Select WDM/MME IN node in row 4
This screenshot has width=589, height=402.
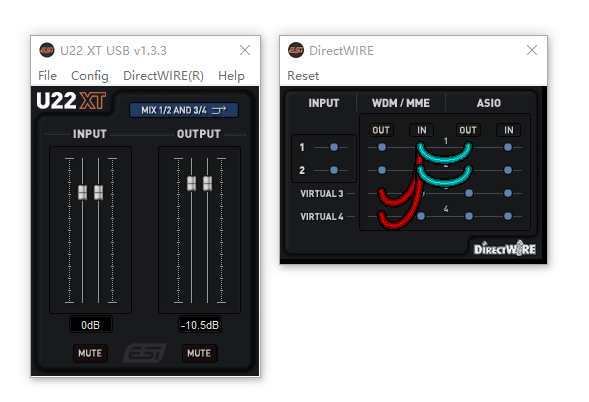[x=421, y=216]
